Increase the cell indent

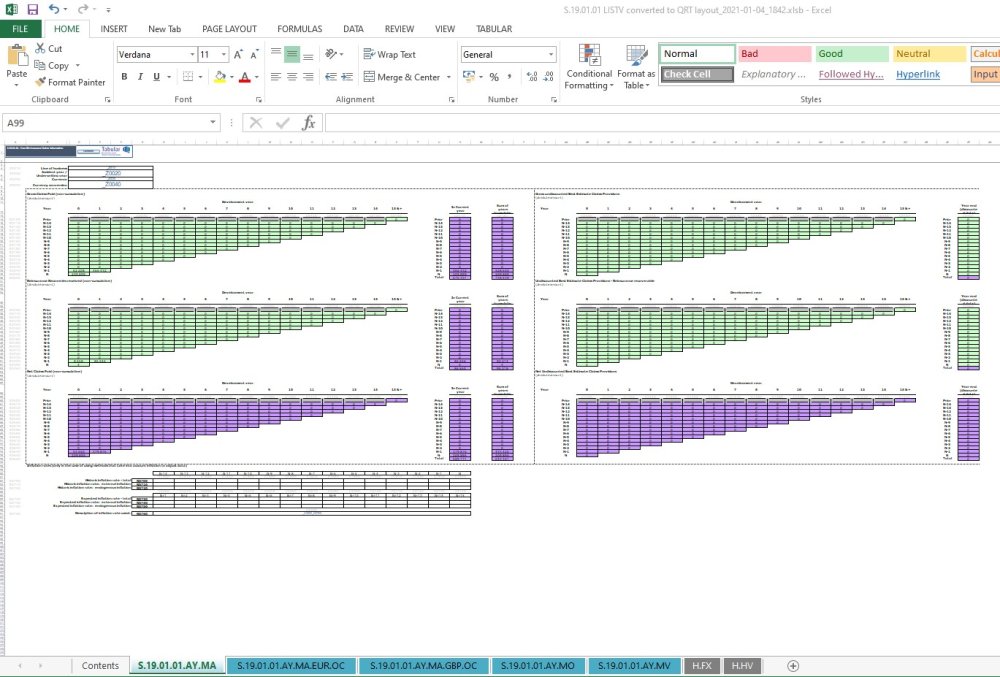347,76
